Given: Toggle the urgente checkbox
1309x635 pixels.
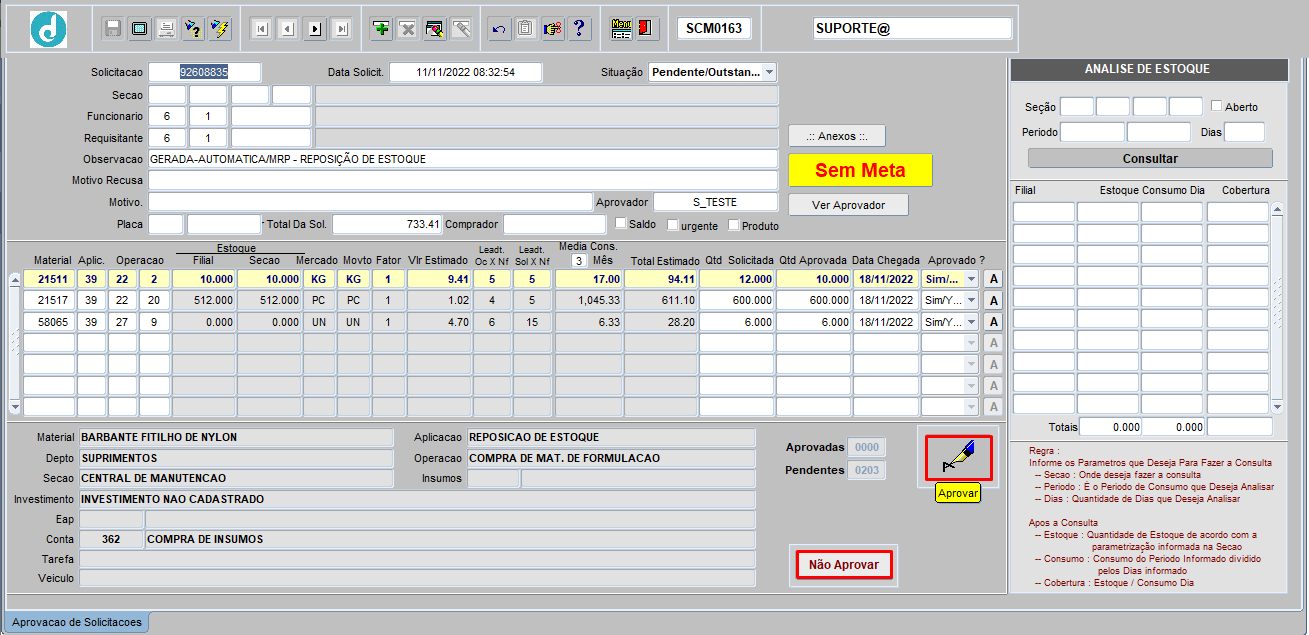Looking at the screenshot, I should [673, 225].
